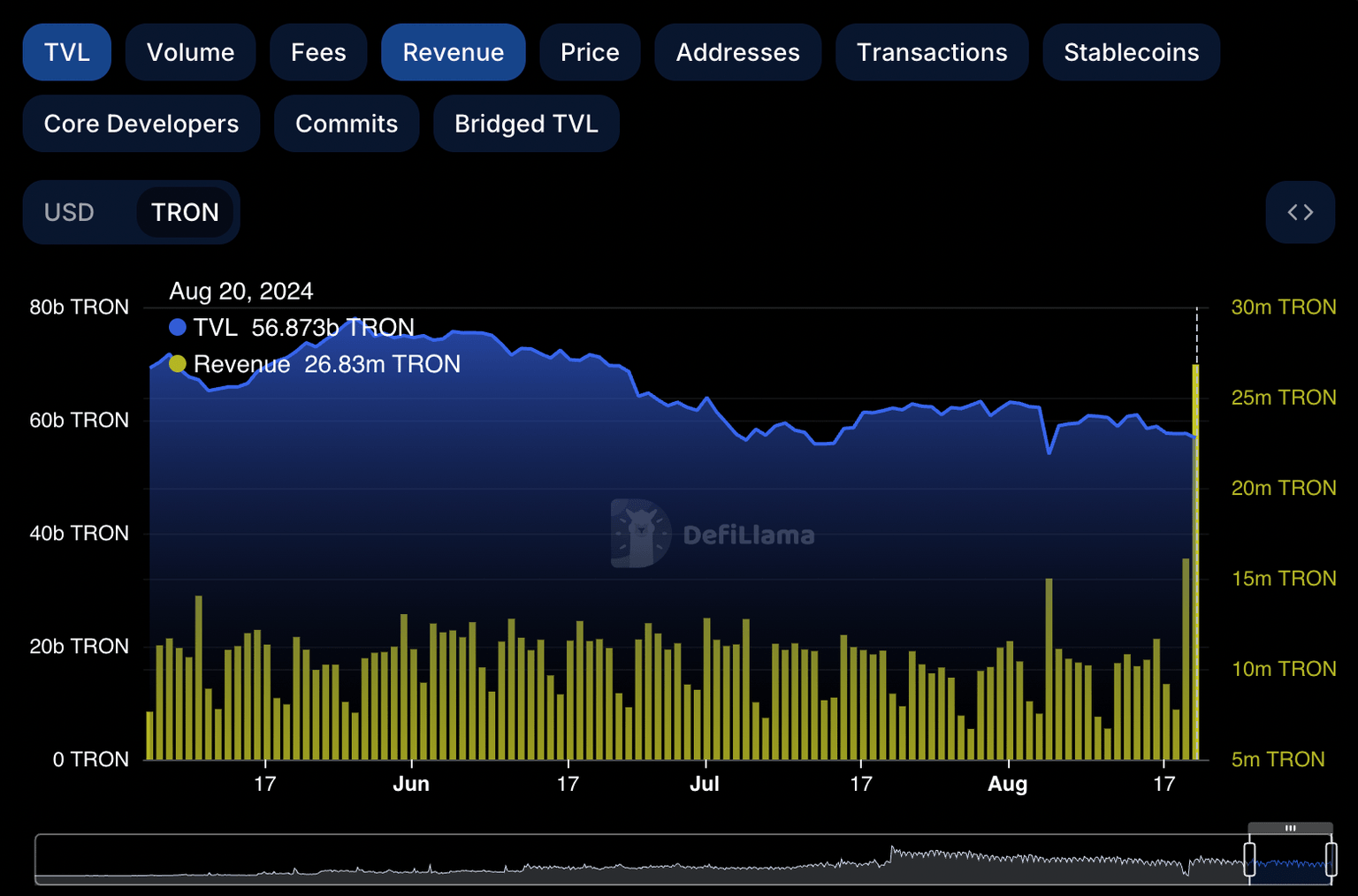Click the 25m TRON right axis label
The height and width of the screenshot is (896, 1358).
[1284, 398]
